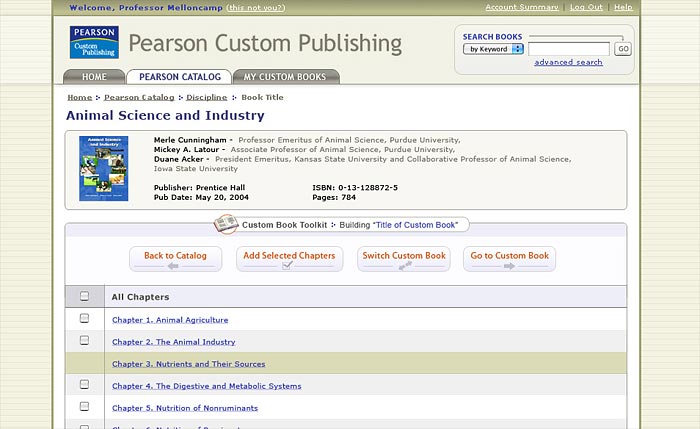Click the Animal Science and Industry heading
Viewport: 700px width, 429px height.
[165, 116]
